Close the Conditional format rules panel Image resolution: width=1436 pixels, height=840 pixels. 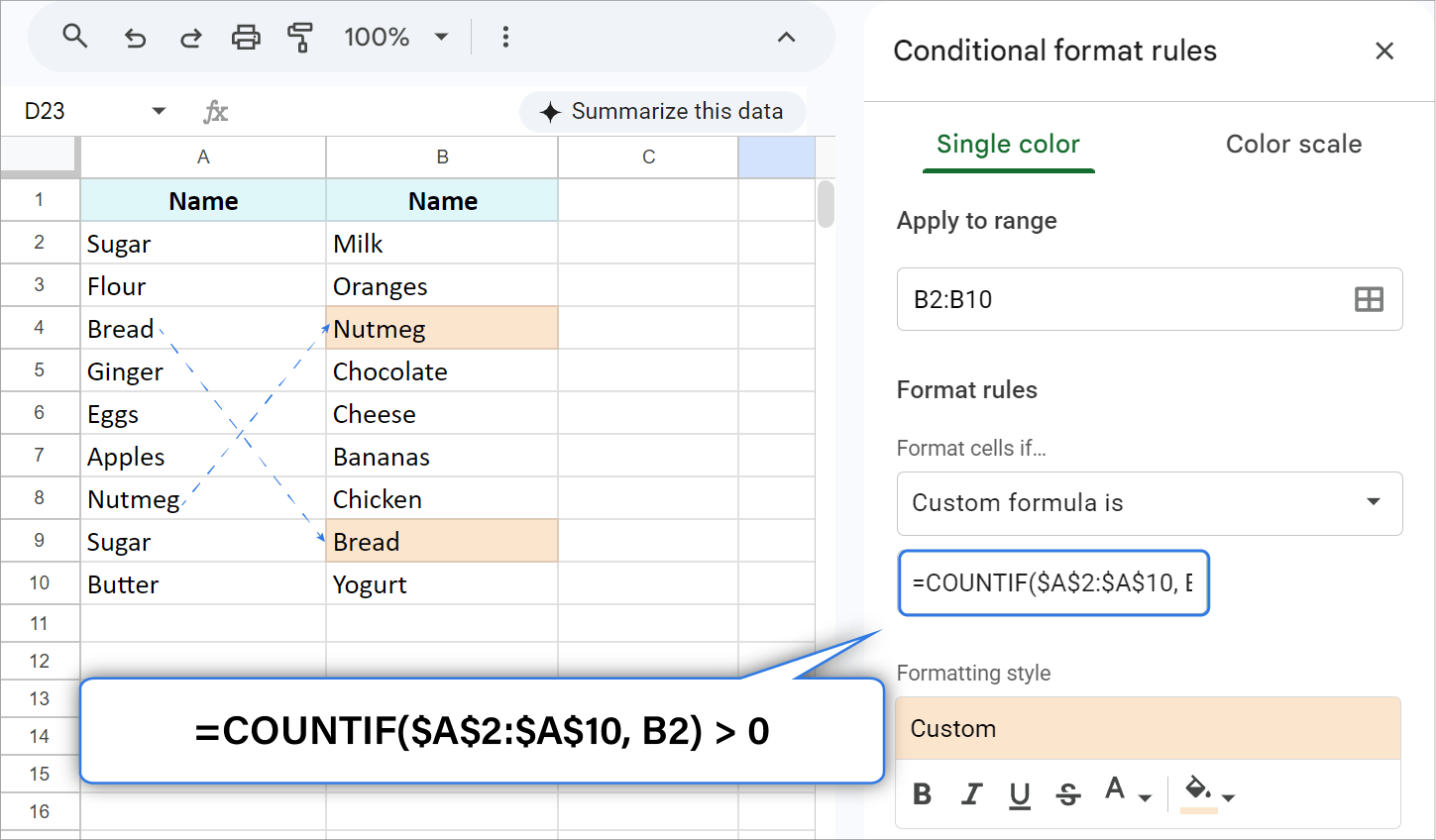(1384, 51)
